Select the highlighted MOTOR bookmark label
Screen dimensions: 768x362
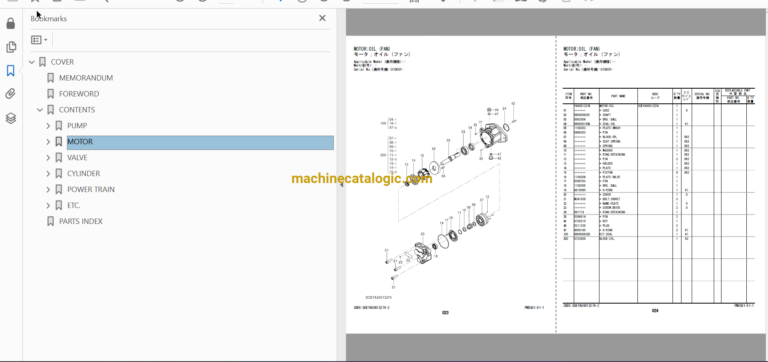tap(80, 142)
